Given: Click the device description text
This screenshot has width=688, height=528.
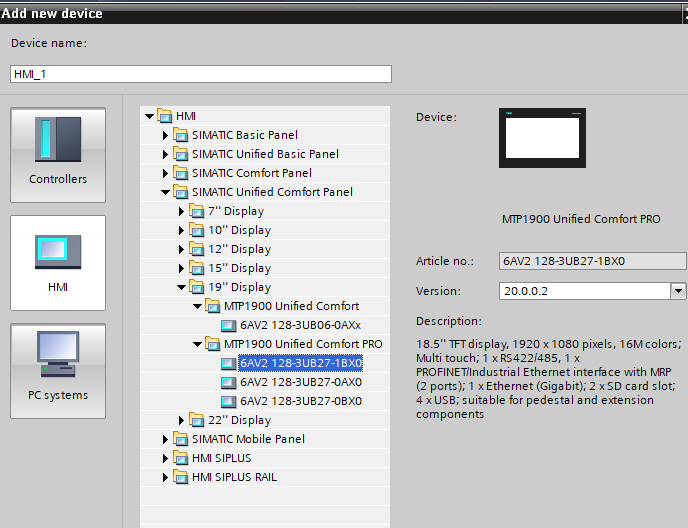Looking at the screenshot, I should [x=548, y=379].
